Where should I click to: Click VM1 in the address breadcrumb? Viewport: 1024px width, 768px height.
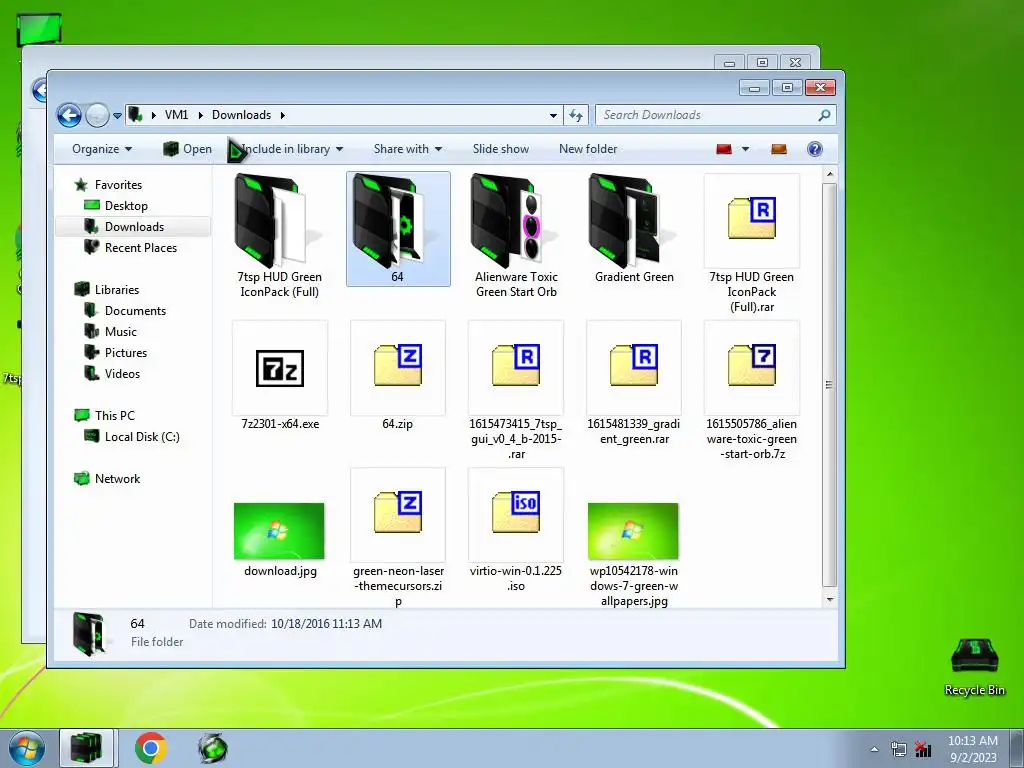click(x=176, y=115)
